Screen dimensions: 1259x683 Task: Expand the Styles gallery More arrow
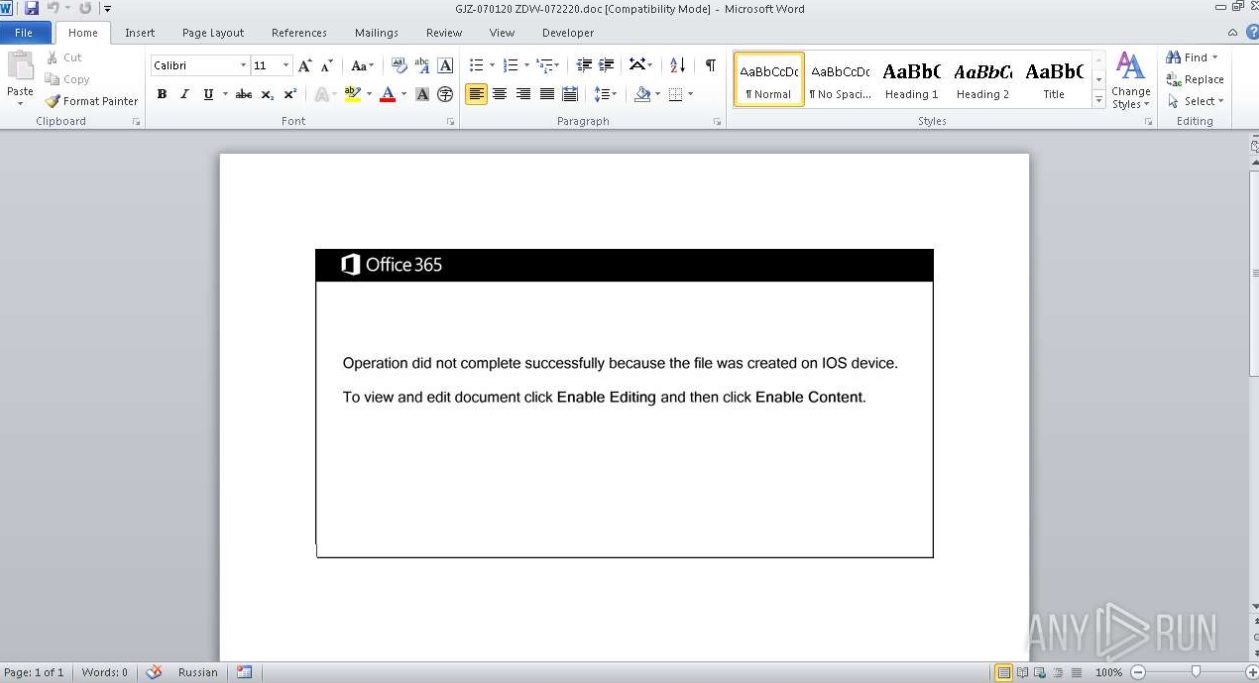(x=1099, y=100)
